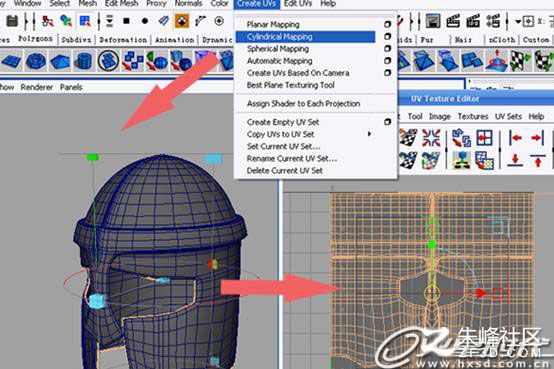
Task: Click the polygon cylinder shelf icon
Action: (x=83, y=61)
